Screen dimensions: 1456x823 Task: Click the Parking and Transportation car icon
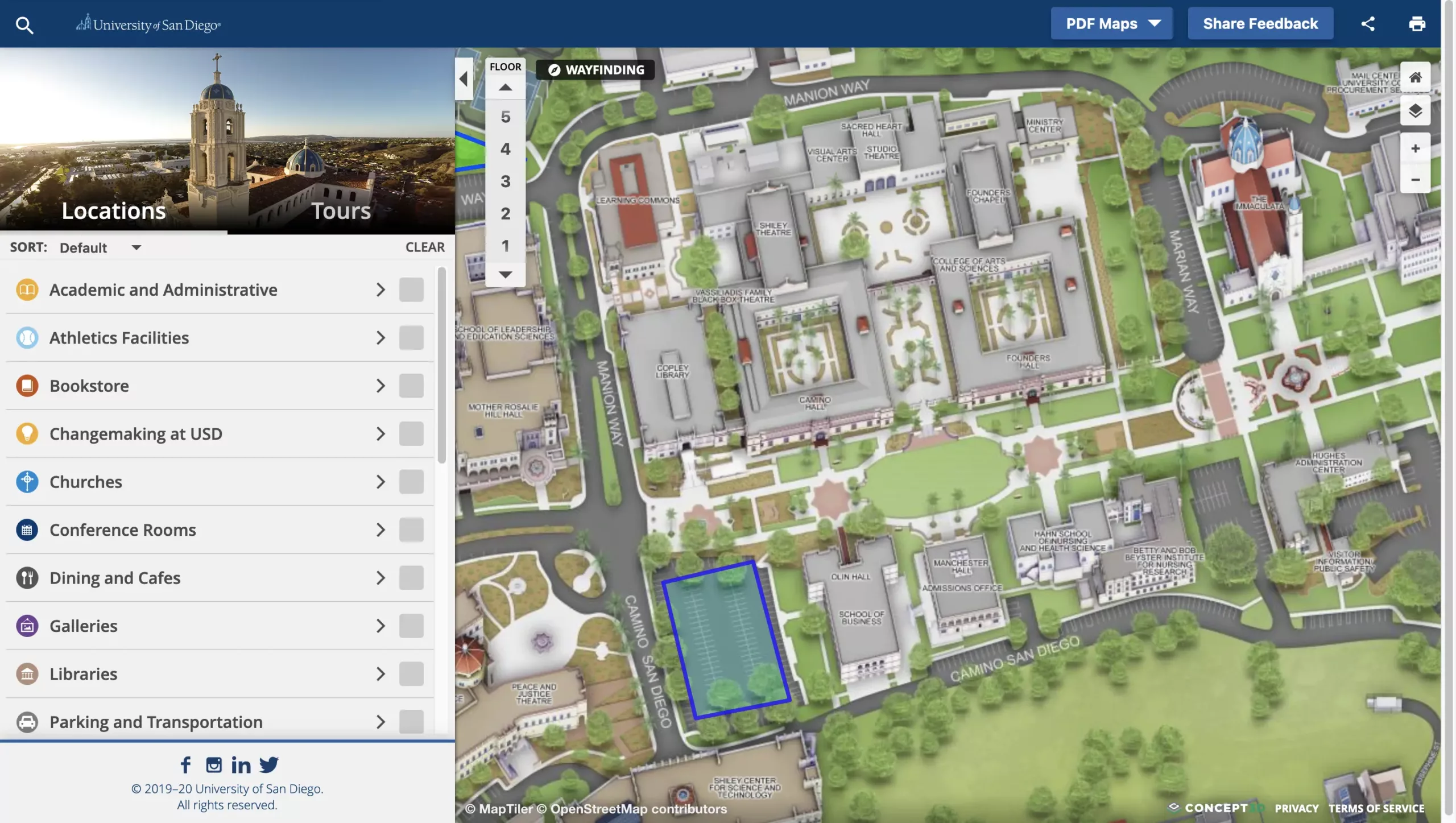pos(27,722)
